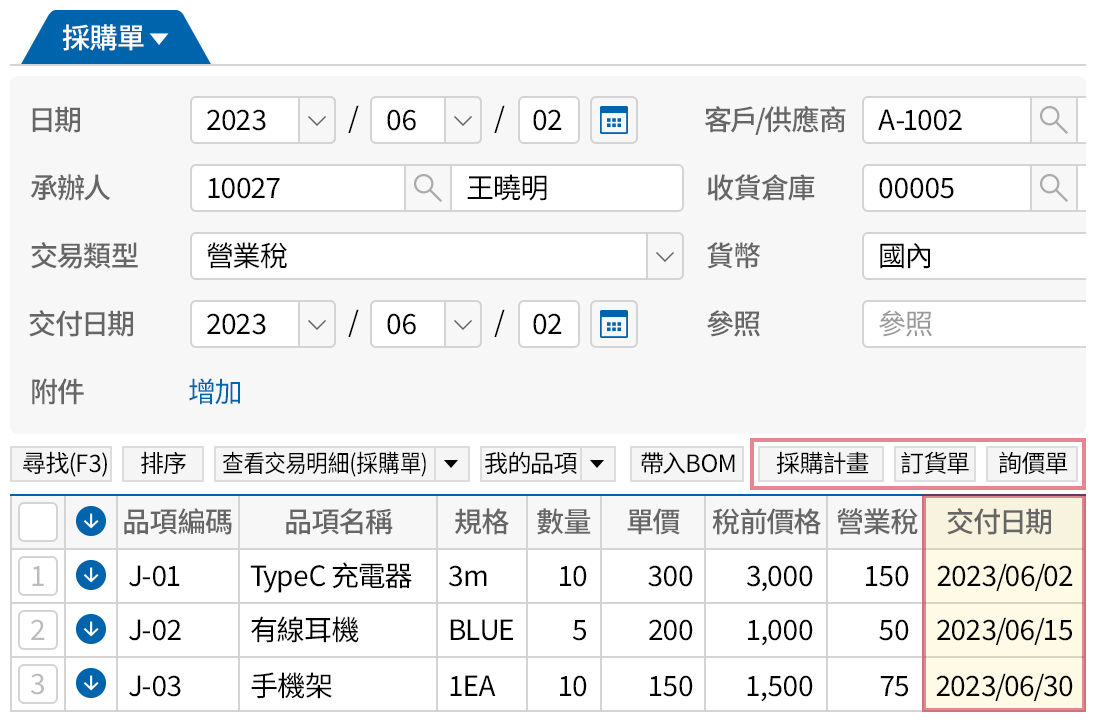Viewport: 1096px width, 722px height.
Task: Search for a 承辦人 using the magnifier icon
Action: pyautogui.click(x=426, y=188)
